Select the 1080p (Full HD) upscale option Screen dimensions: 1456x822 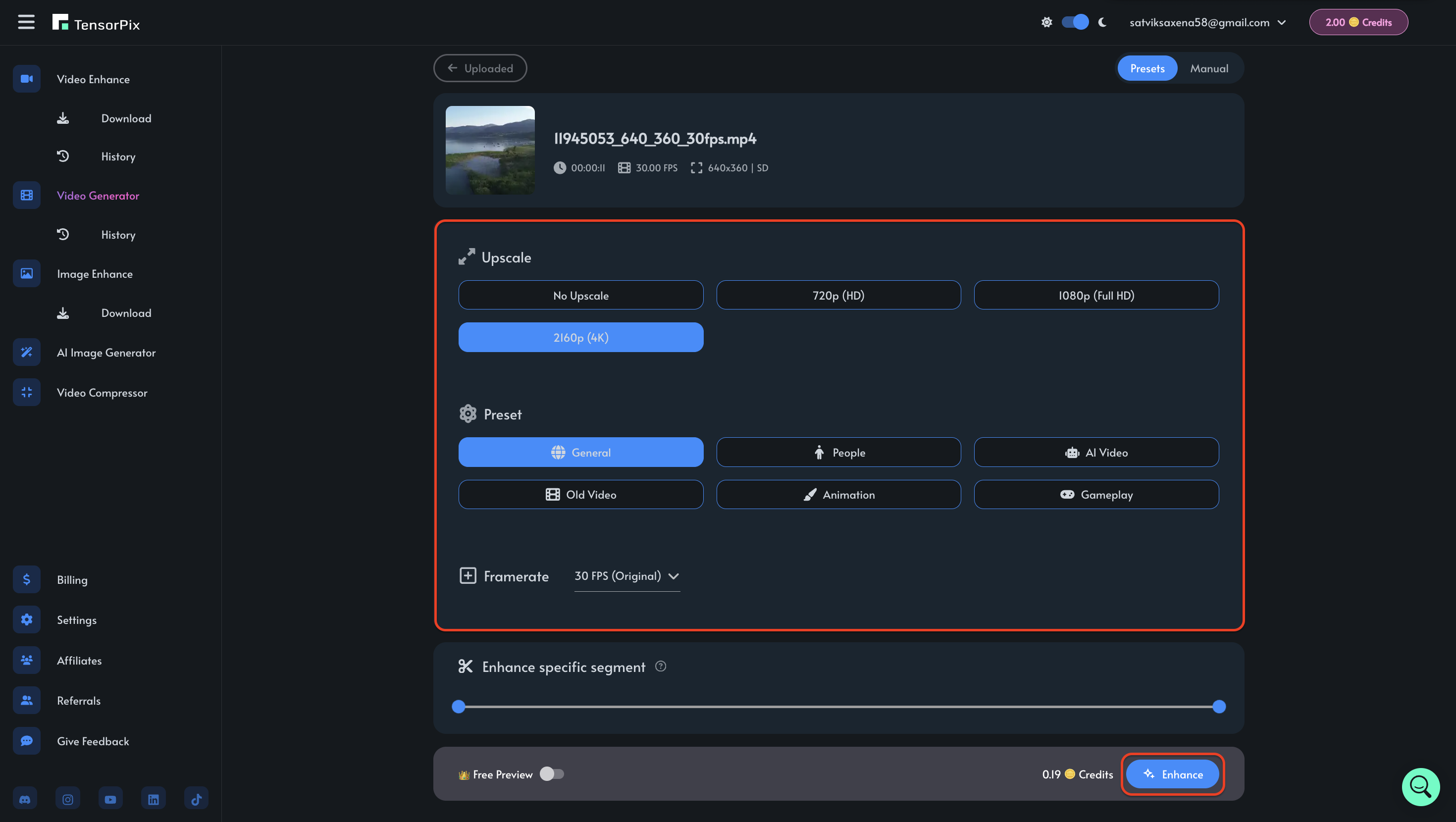(x=1096, y=295)
